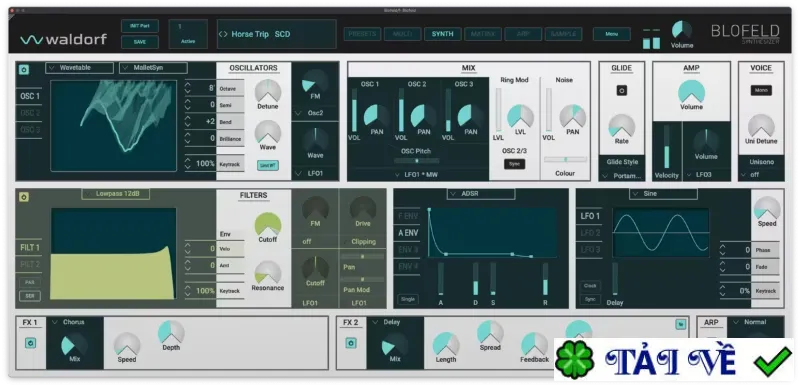800x387 pixels.
Task: Click the filter Resonance knob
Action: [x=268, y=272]
